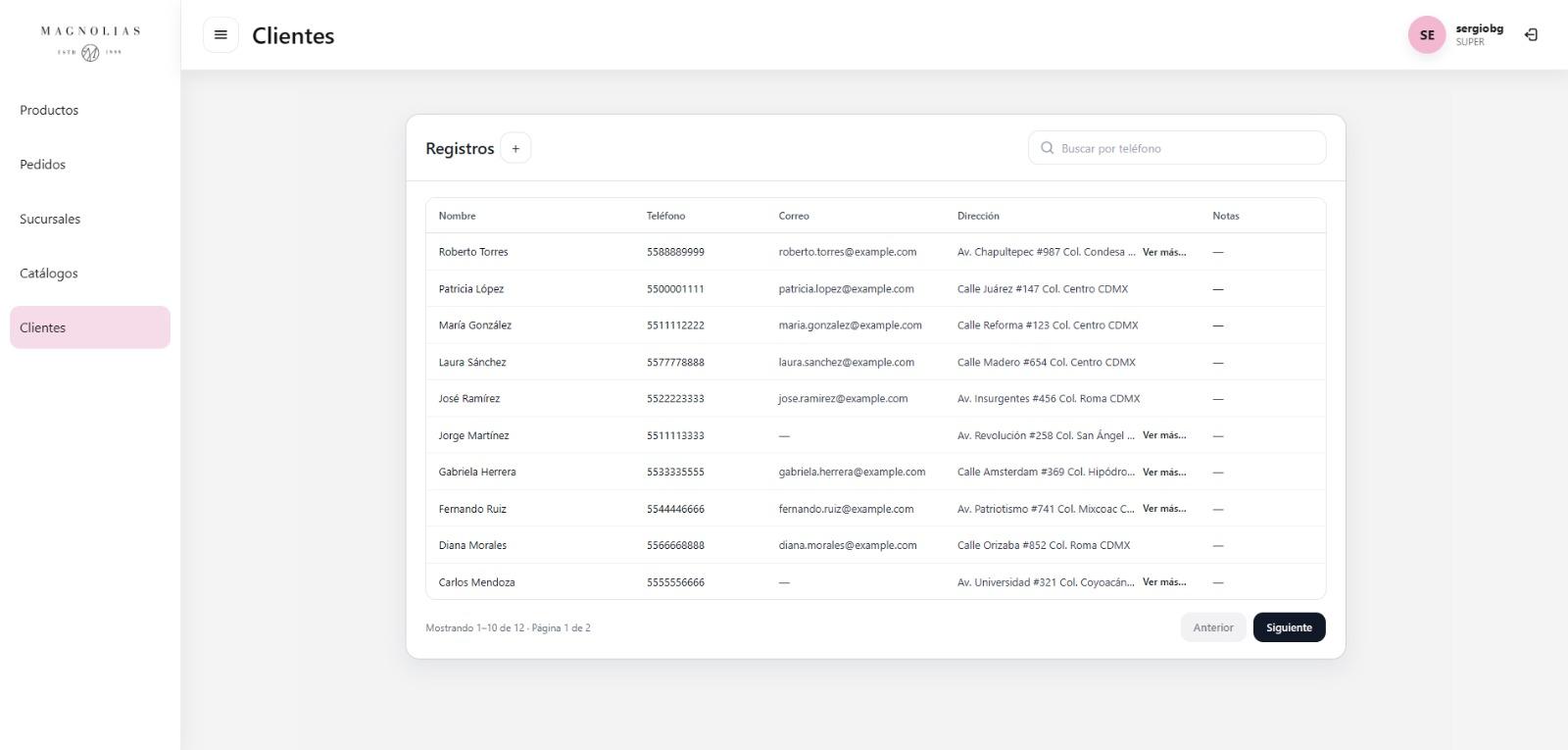Screen dimensions: 1568x750
Task: Click address Calle Juárez #147 Col. Centro
Action: tap(1043, 289)
